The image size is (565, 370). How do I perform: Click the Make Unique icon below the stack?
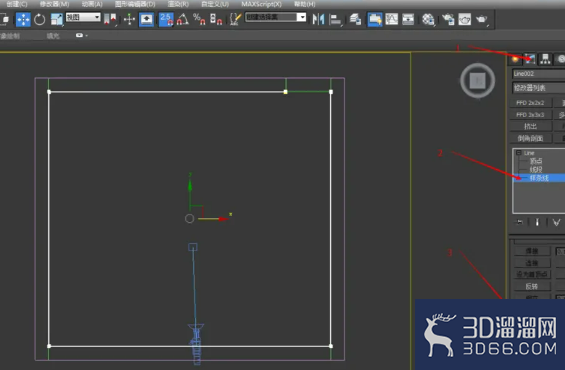point(556,222)
